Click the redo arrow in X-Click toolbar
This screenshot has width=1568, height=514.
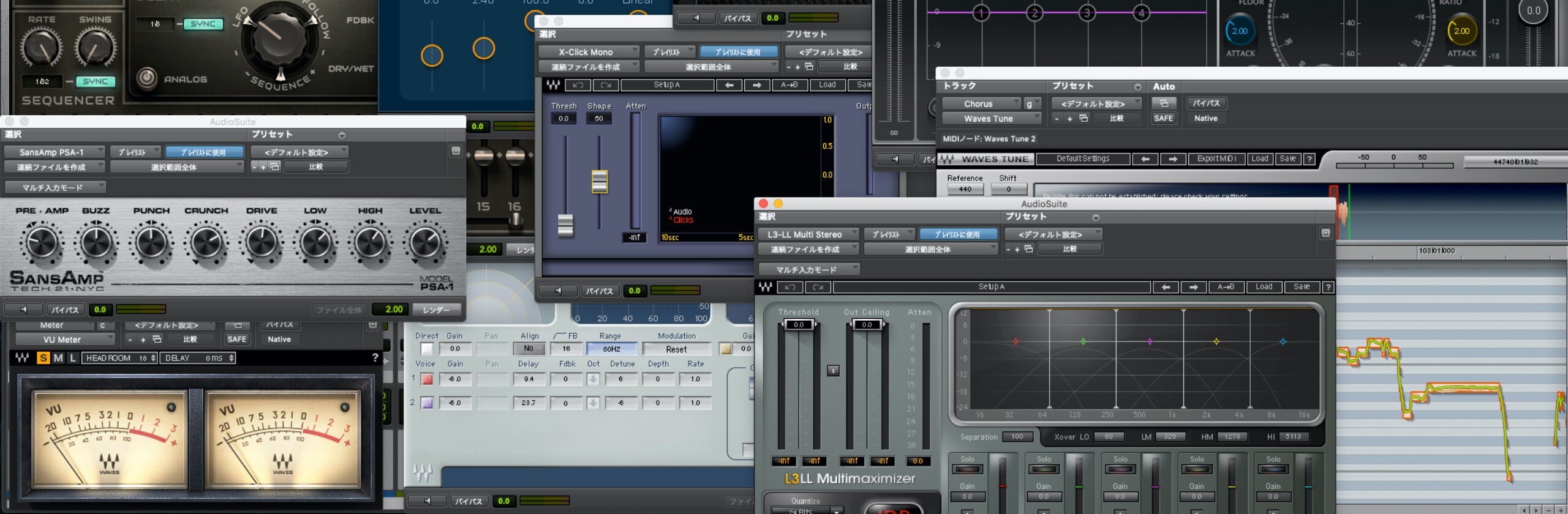pos(606,85)
